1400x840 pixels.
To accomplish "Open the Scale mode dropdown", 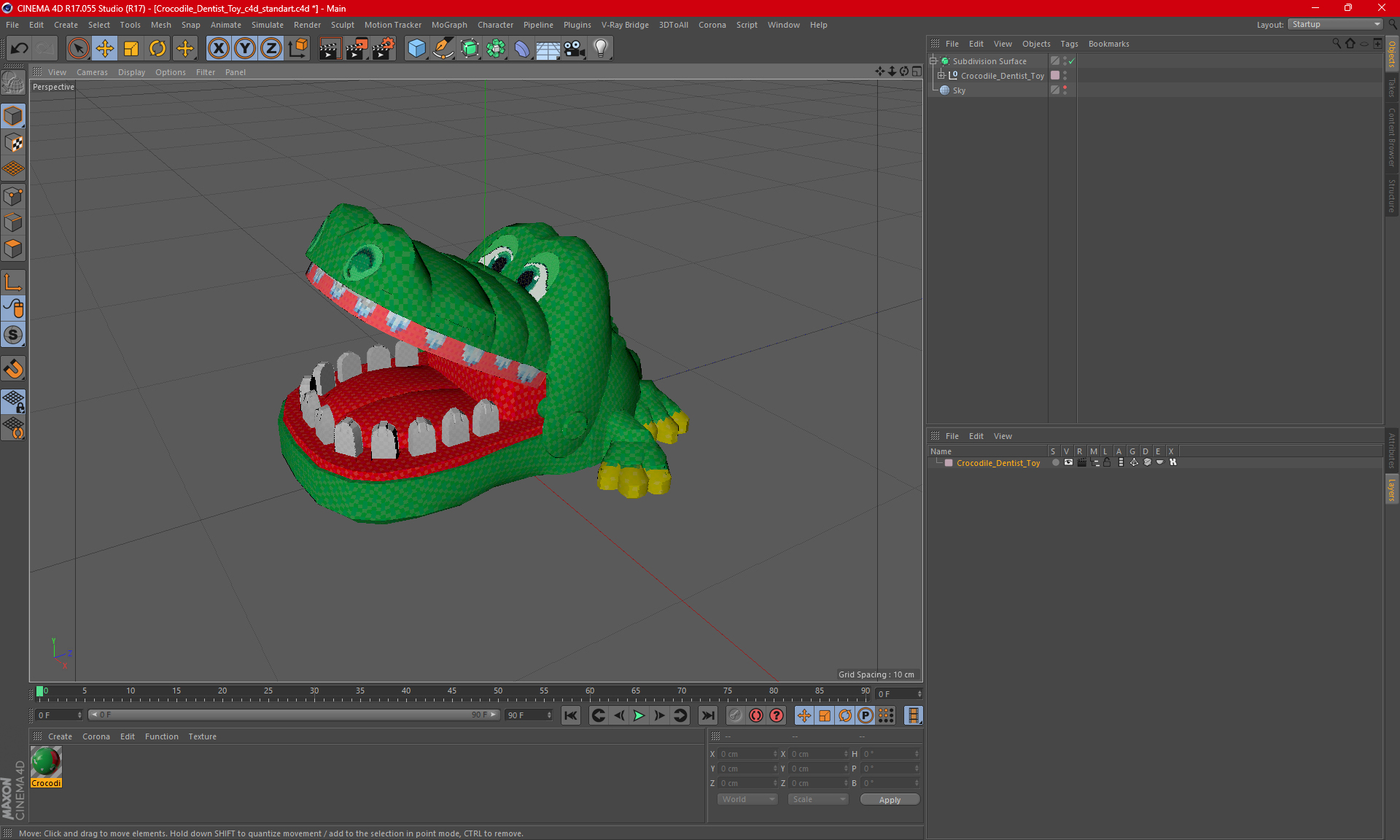I will tap(818, 800).
